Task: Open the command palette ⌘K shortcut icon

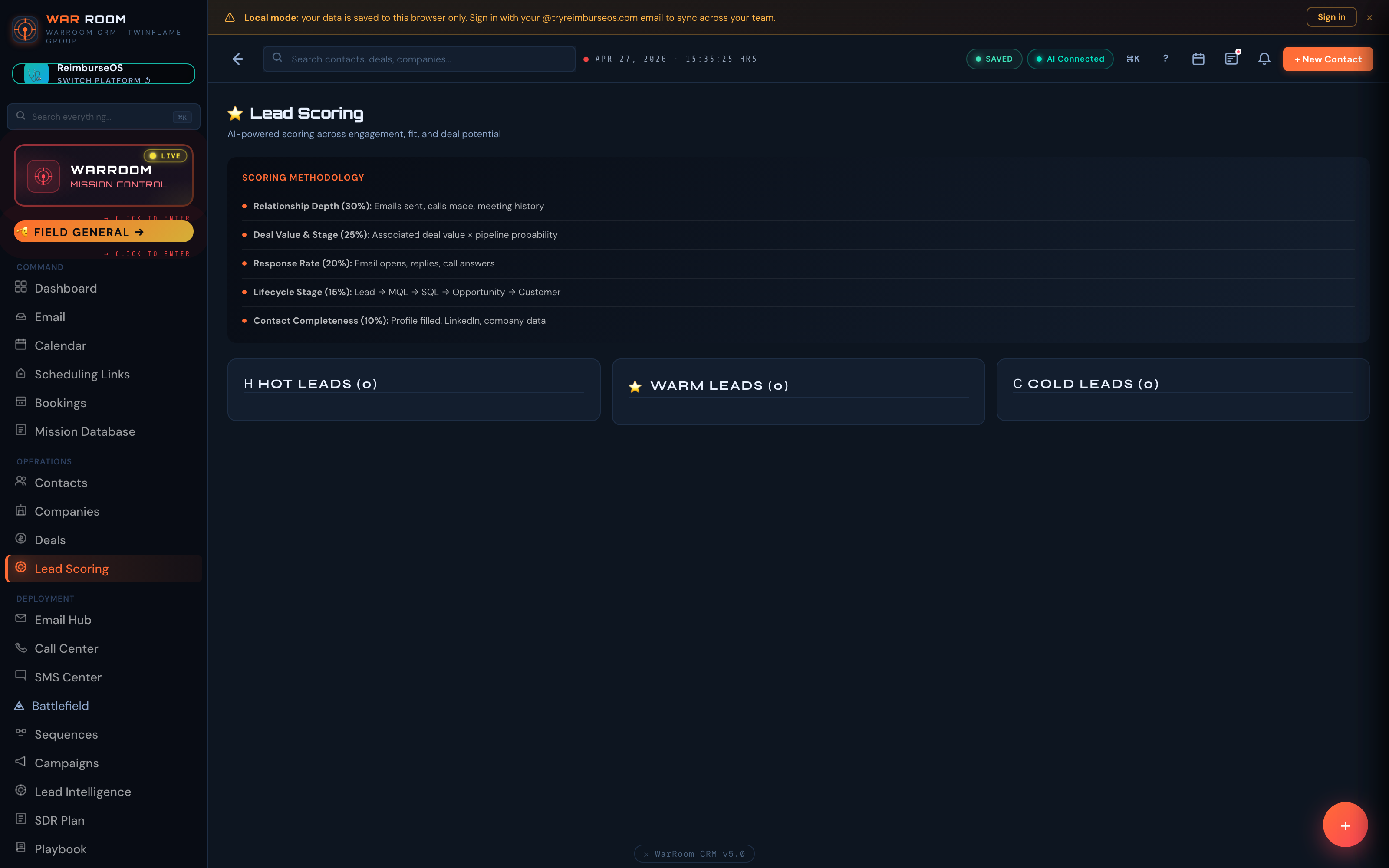Action: click(x=1132, y=59)
